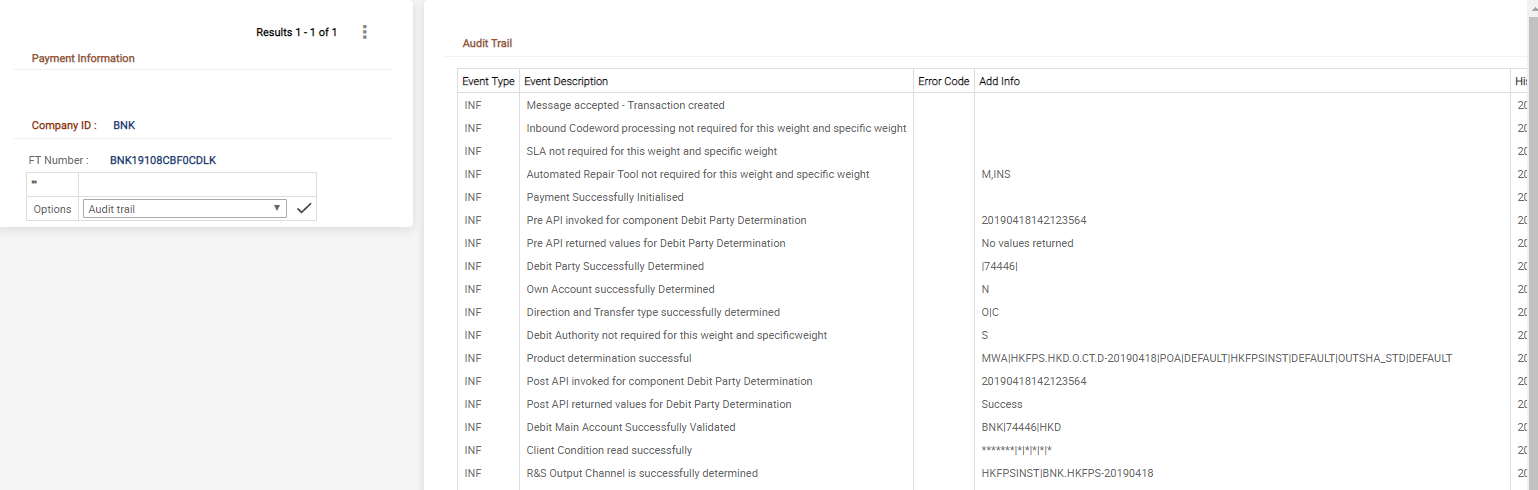Click the Results 1 - 1 of 1 label
This screenshot has width=1538, height=490.
(x=296, y=33)
